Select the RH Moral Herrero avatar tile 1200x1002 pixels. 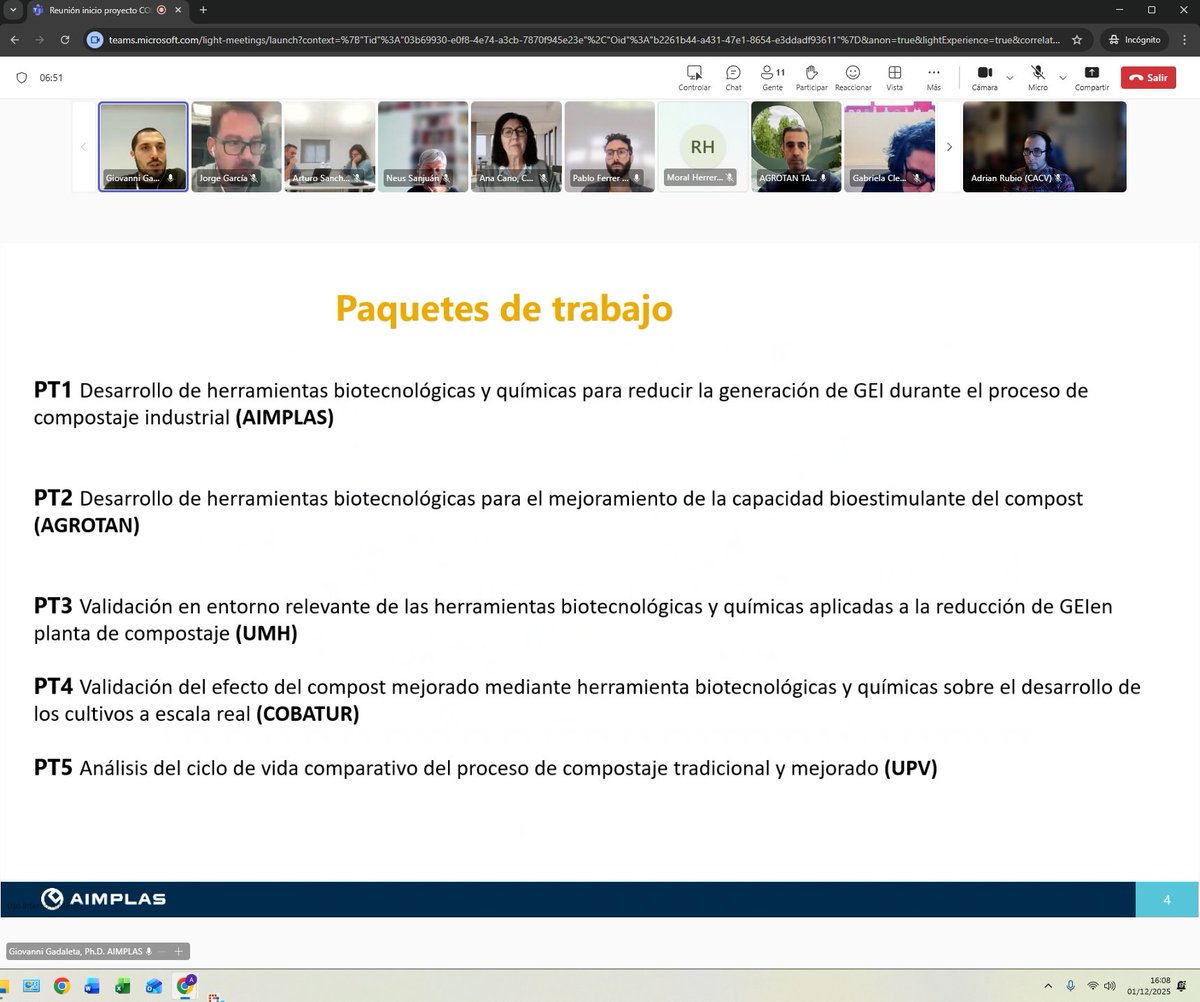703,147
